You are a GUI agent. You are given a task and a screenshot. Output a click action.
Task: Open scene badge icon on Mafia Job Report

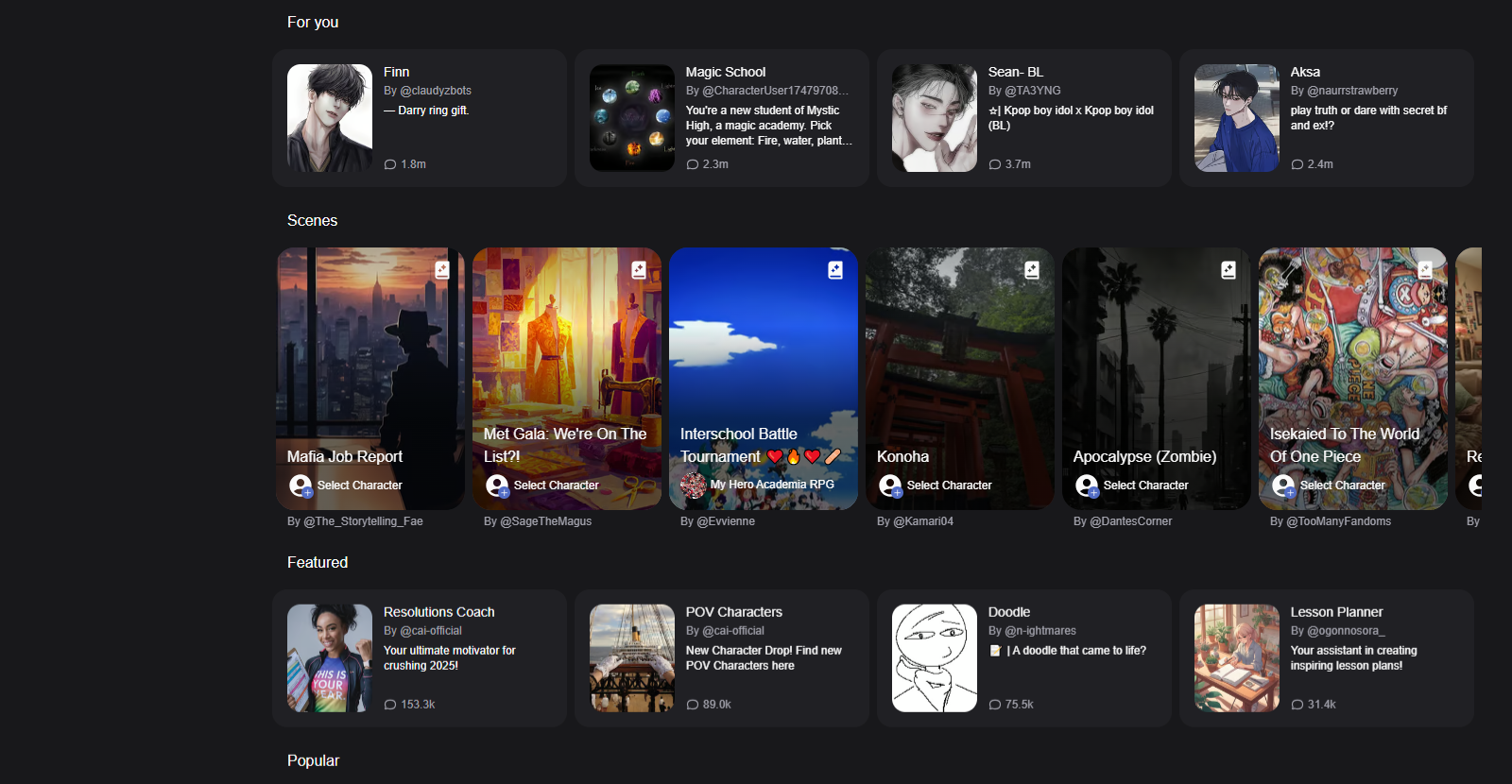[442, 270]
